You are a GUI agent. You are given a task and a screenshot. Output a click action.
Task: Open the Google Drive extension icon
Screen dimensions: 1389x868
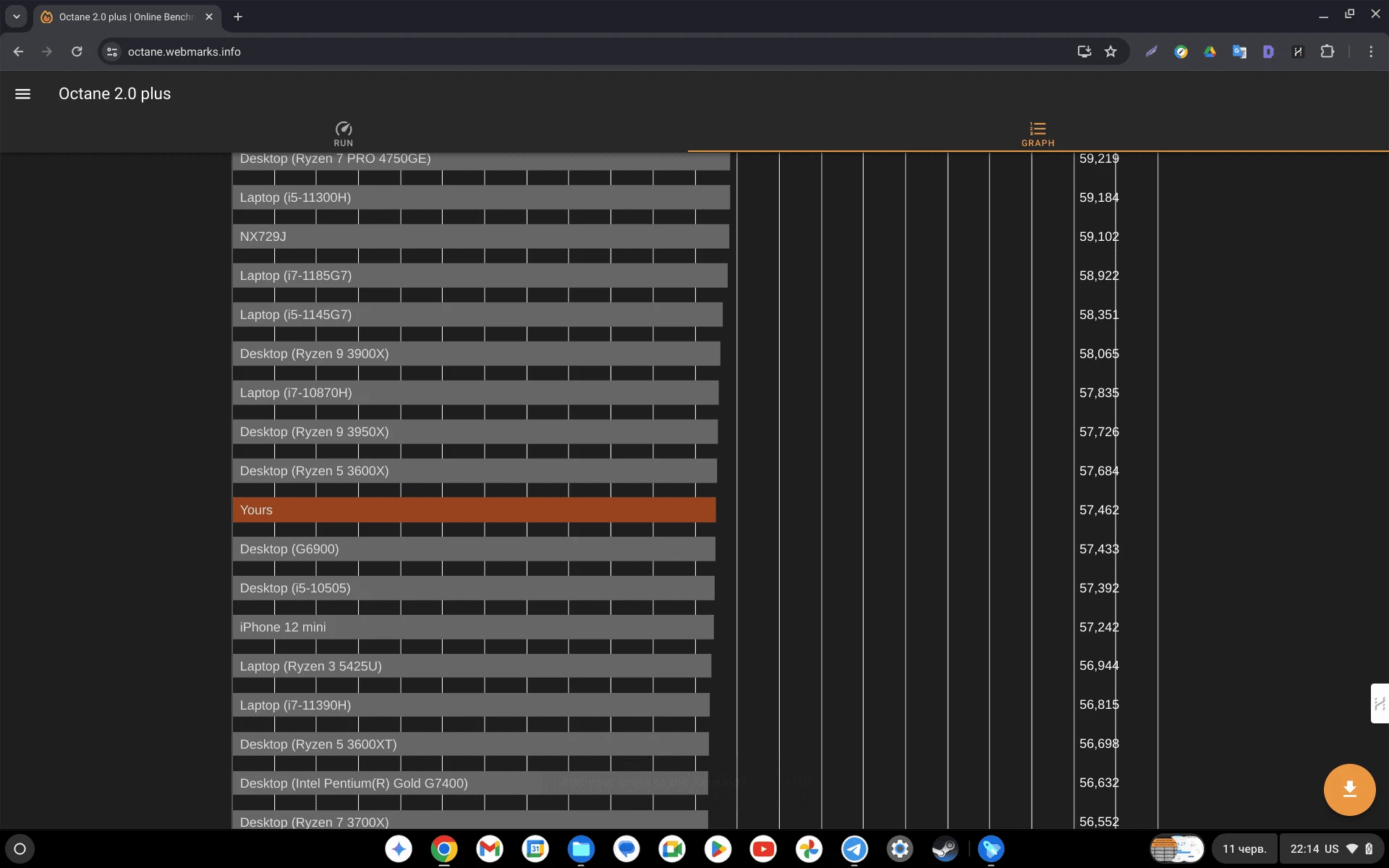tap(1210, 51)
